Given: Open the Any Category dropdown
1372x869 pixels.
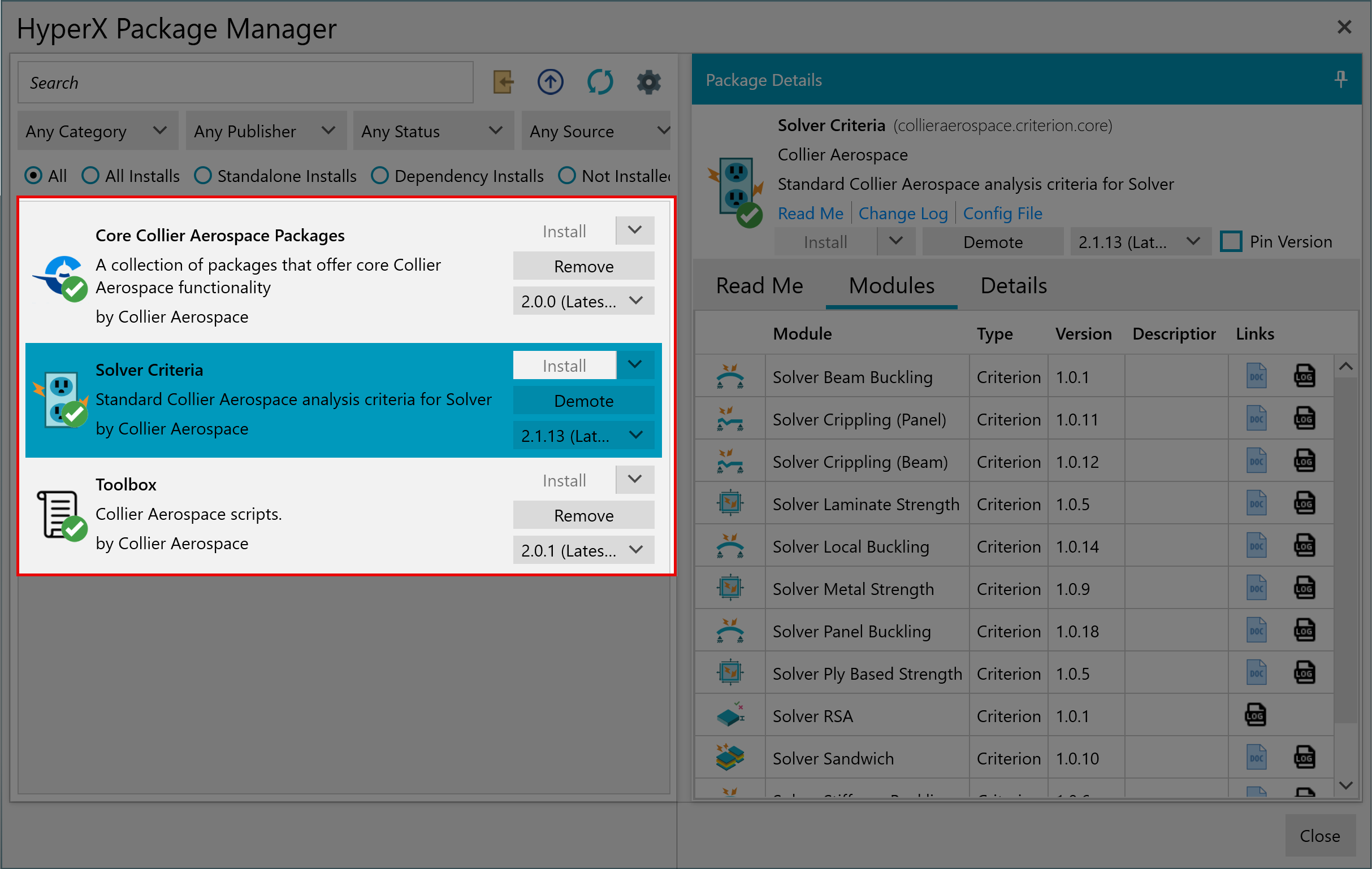Looking at the screenshot, I should coord(97,131).
